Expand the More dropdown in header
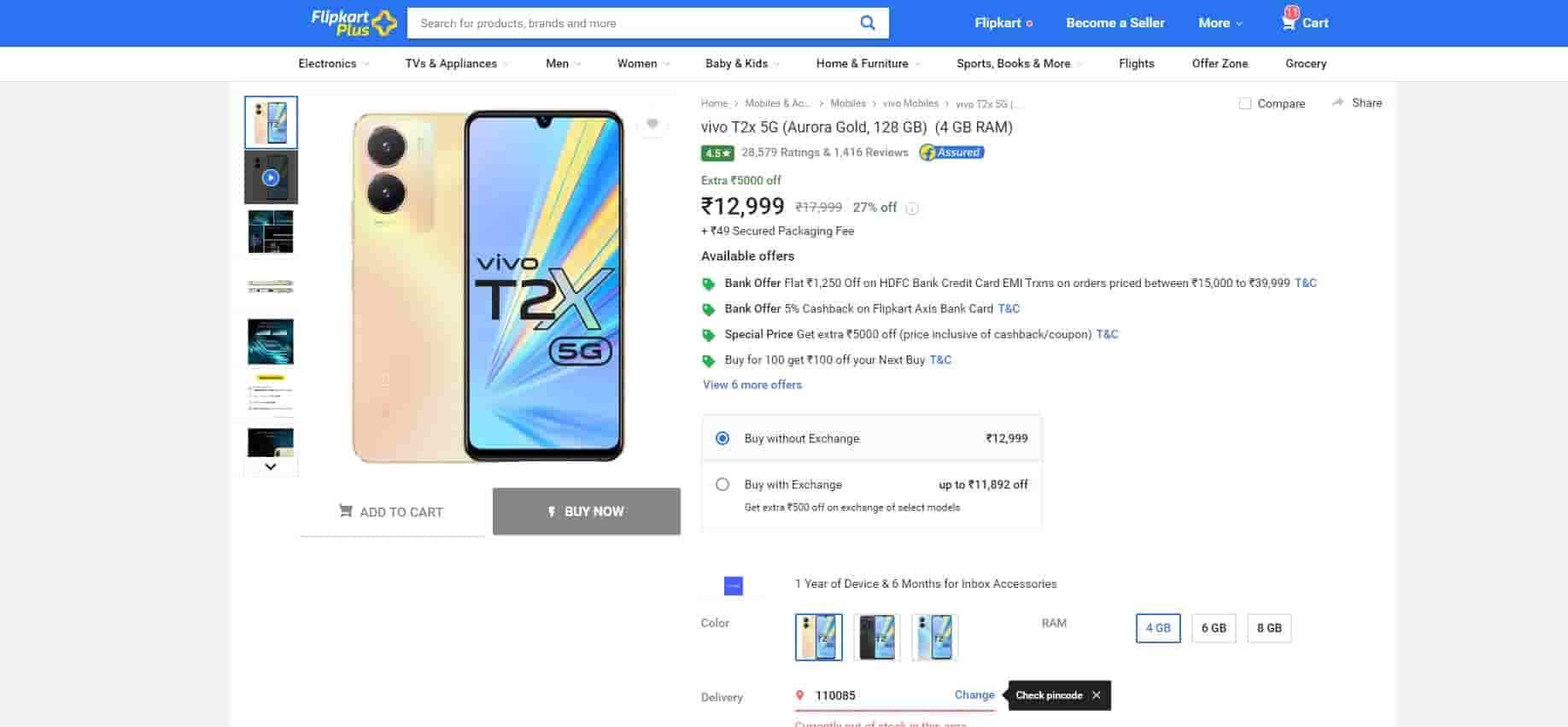 1220,23
